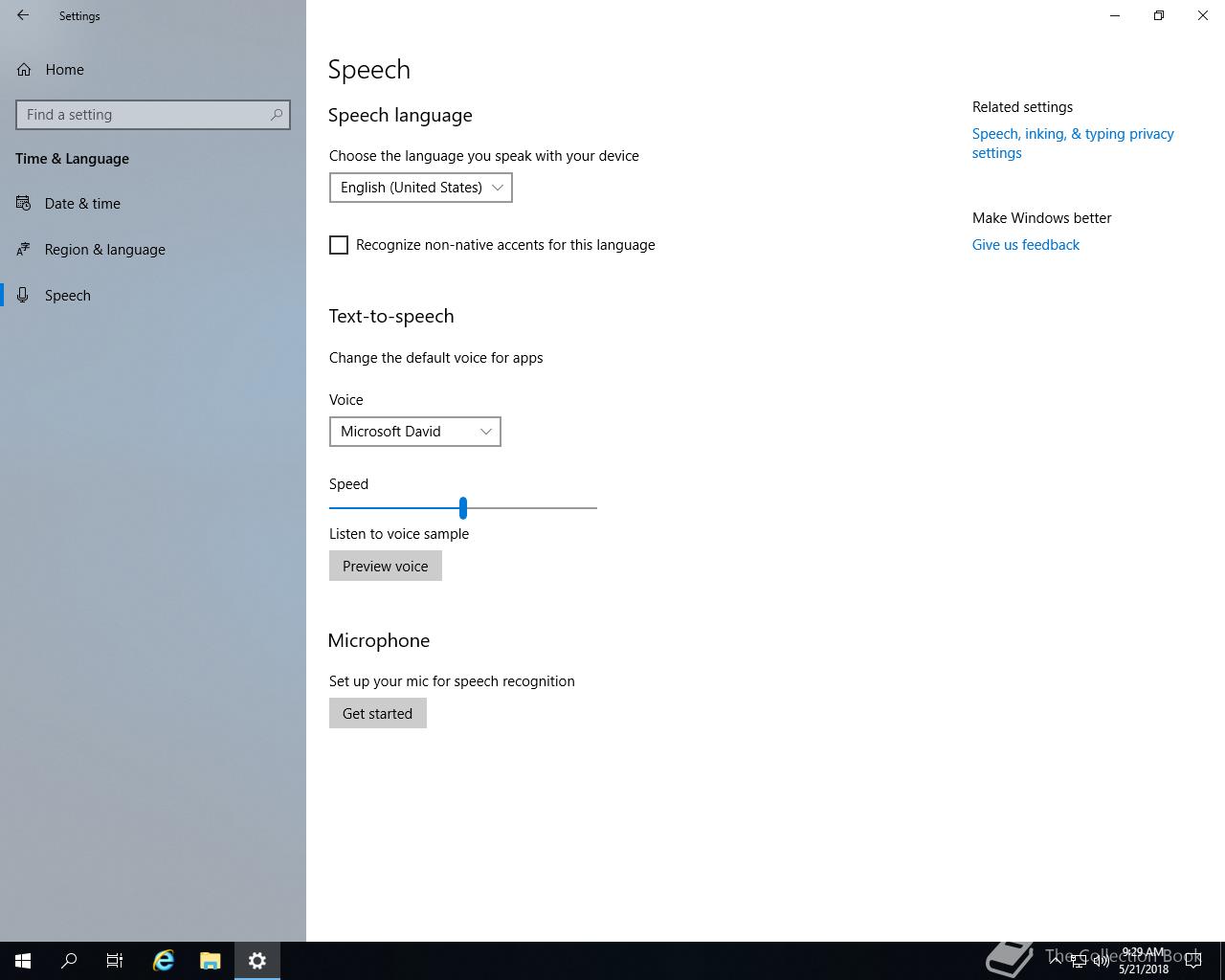Screen dimensions: 1225x980
Task: Click Preview voice button
Action: click(386, 566)
